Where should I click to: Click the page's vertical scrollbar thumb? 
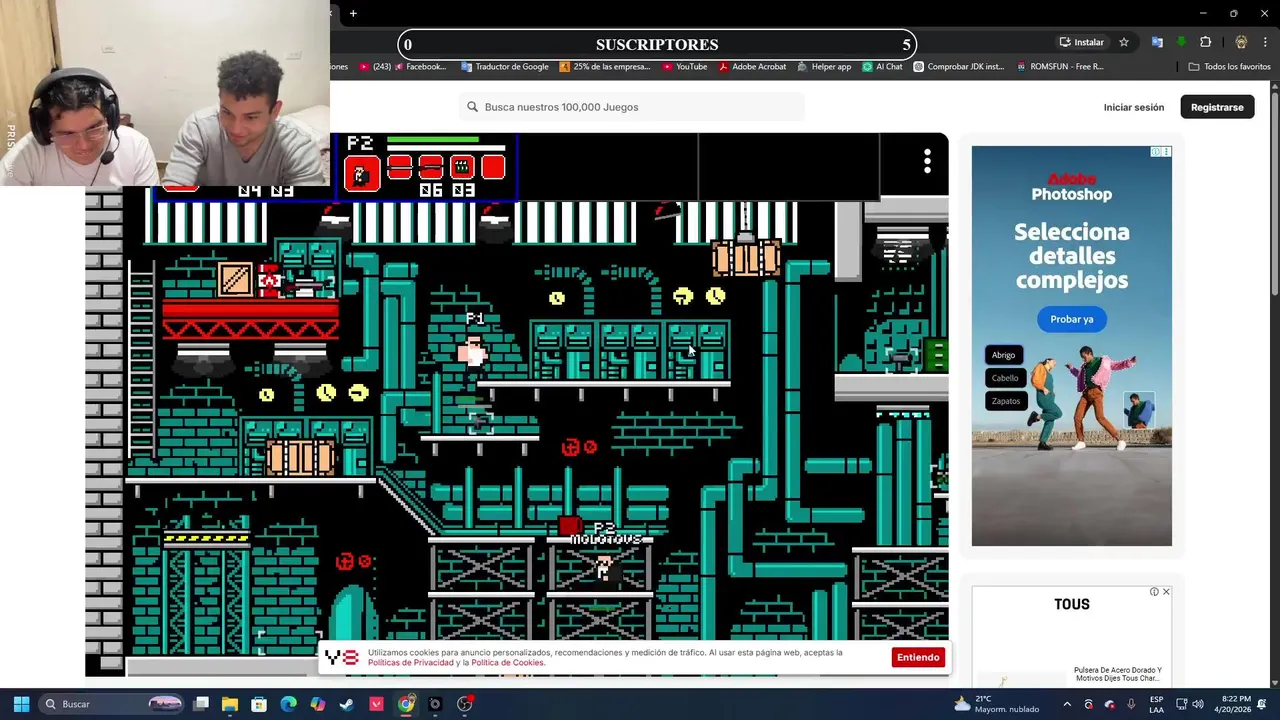(1275, 195)
